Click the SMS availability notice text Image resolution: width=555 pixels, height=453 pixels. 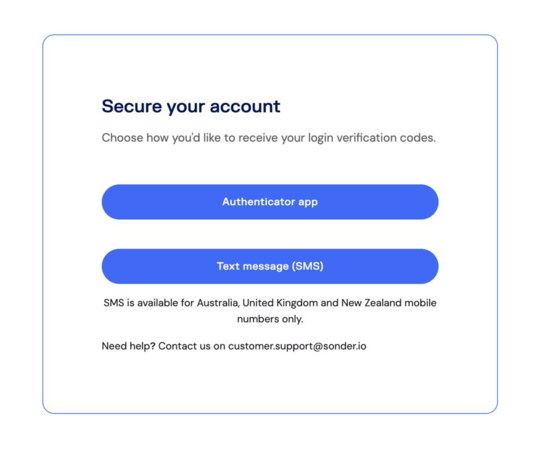click(270, 311)
